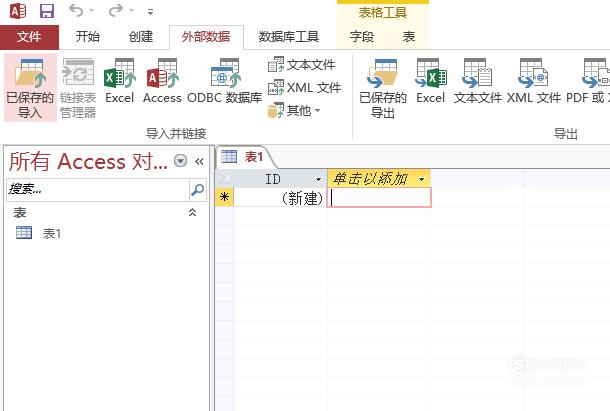Open the 文件 menu
The image size is (610, 411).
coord(29,37)
